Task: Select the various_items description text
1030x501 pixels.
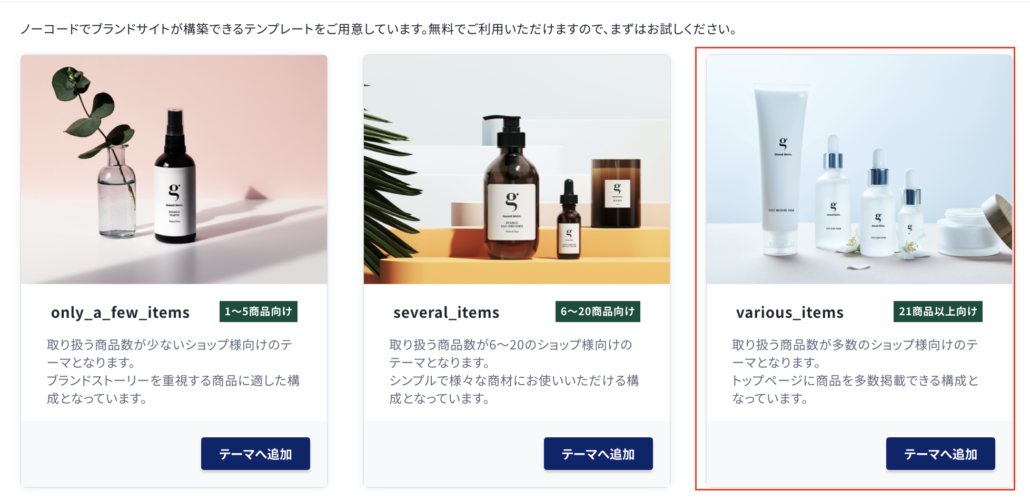Action: (857, 372)
